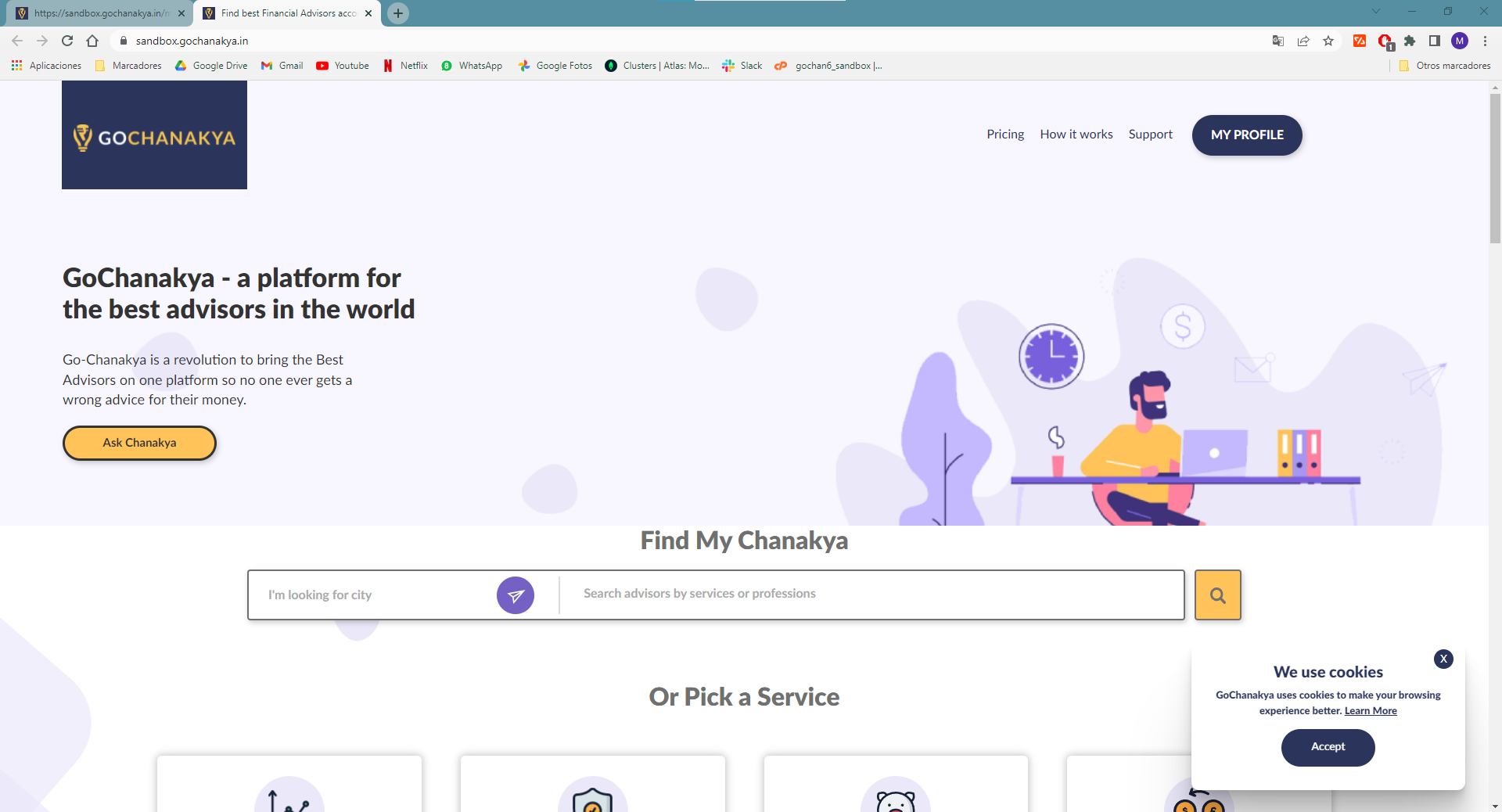Open the Learn More cookies link
This screenshot has width=1502, height=812.
click(x=1371, y=711)
